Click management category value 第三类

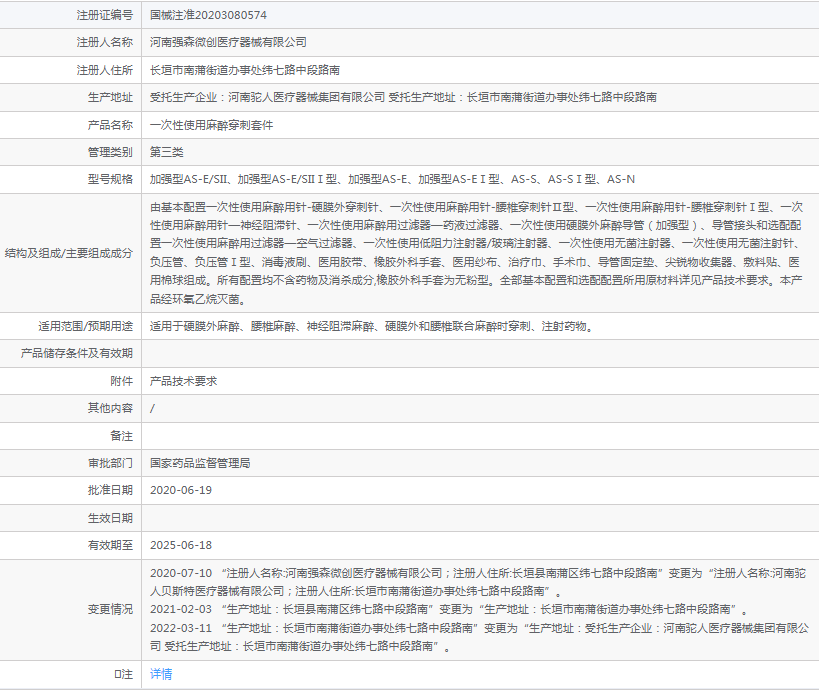click(x=167, y=152)
